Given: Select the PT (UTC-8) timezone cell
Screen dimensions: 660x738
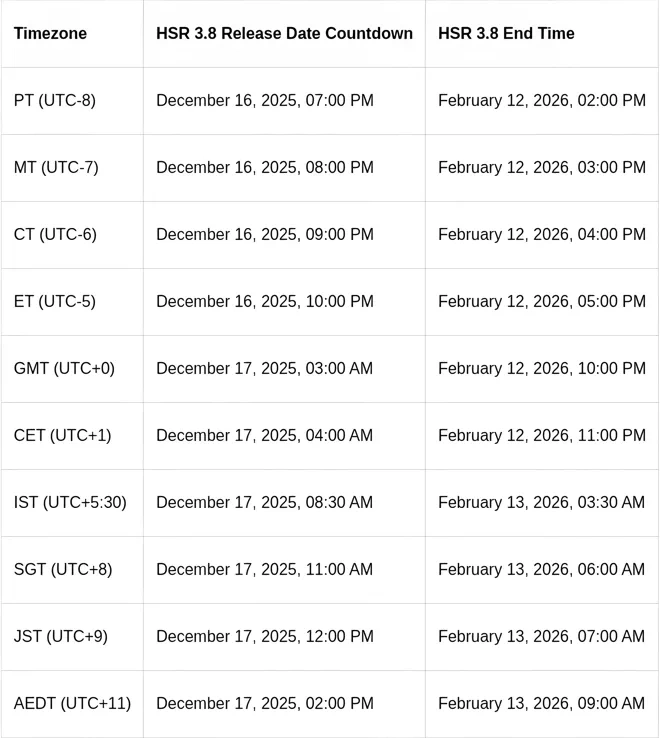Looking at the screenshot, I should click(x=55, y=101).
